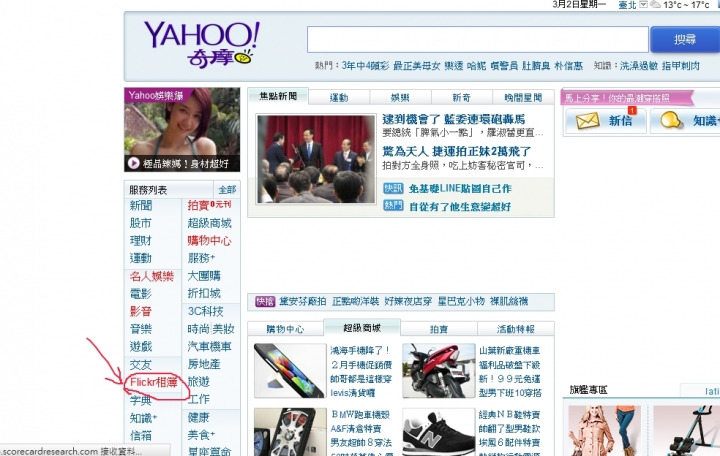Screen dimensions: 720x456
Task: Open the 山葉新廠重機車 product text
Action: tap(510, 350)
